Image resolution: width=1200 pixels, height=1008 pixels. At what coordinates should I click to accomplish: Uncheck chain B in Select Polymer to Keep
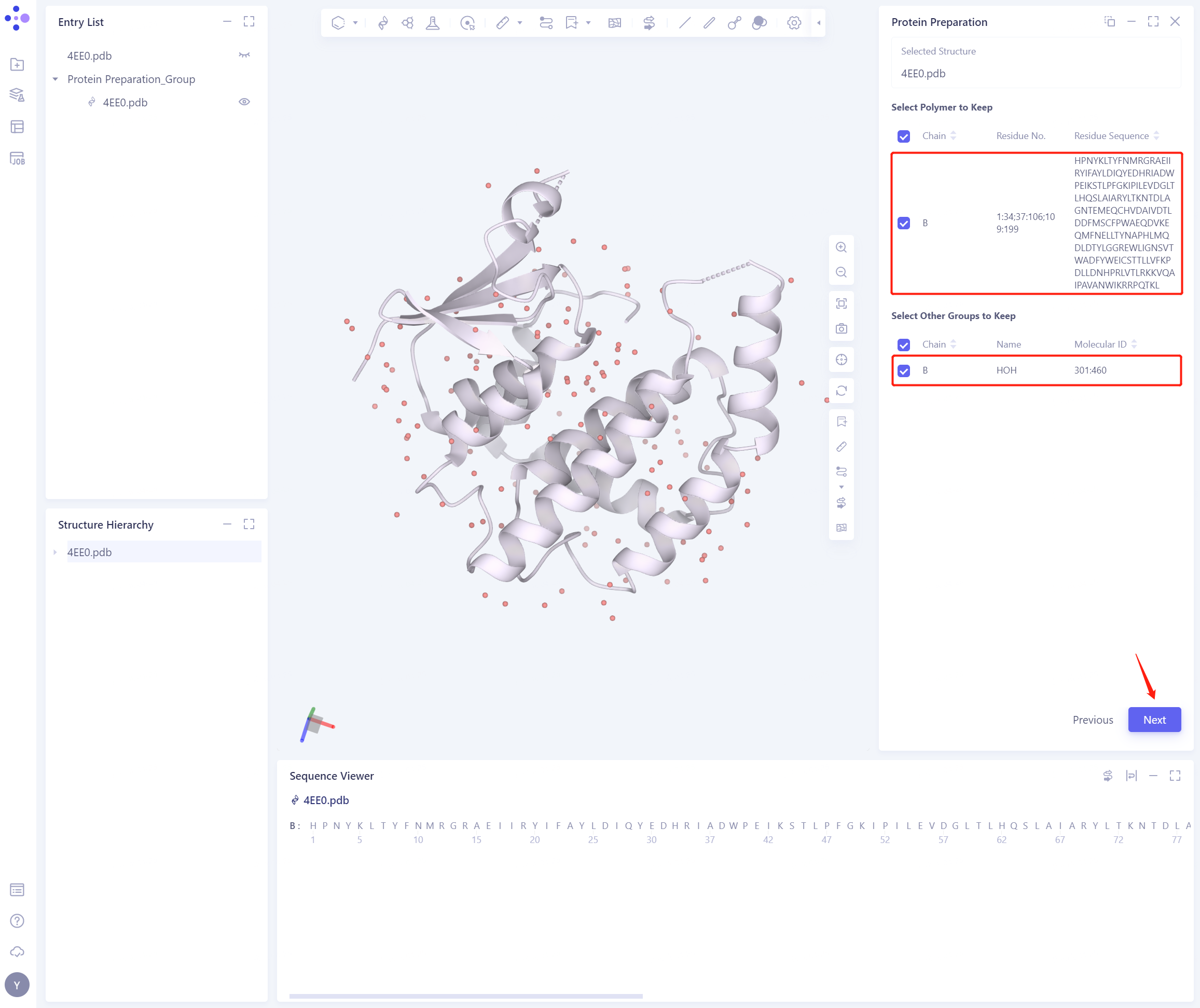[x=903, y=223]
